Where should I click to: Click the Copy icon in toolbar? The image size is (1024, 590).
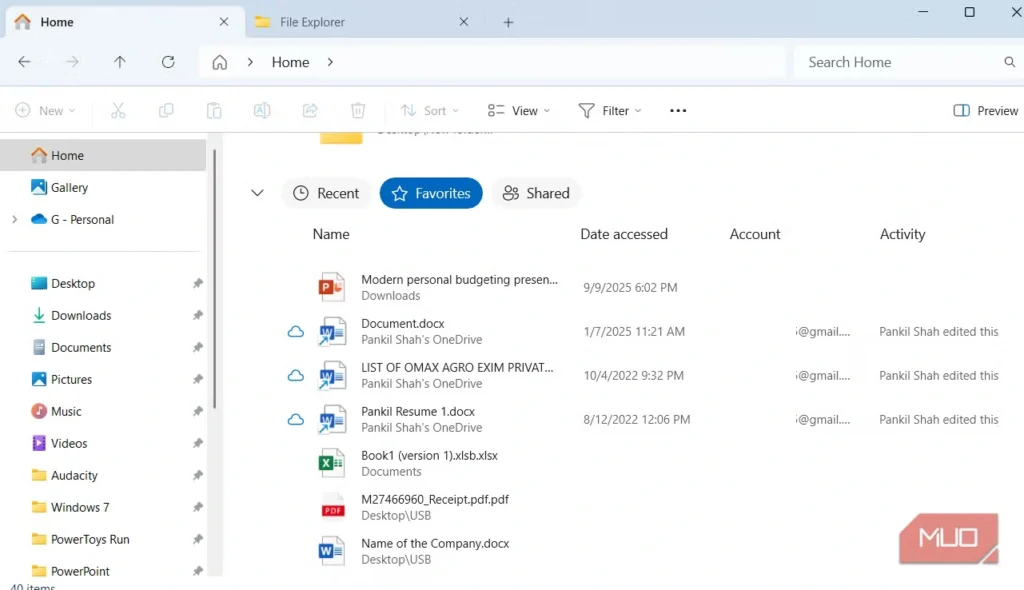tap(166, 111)
